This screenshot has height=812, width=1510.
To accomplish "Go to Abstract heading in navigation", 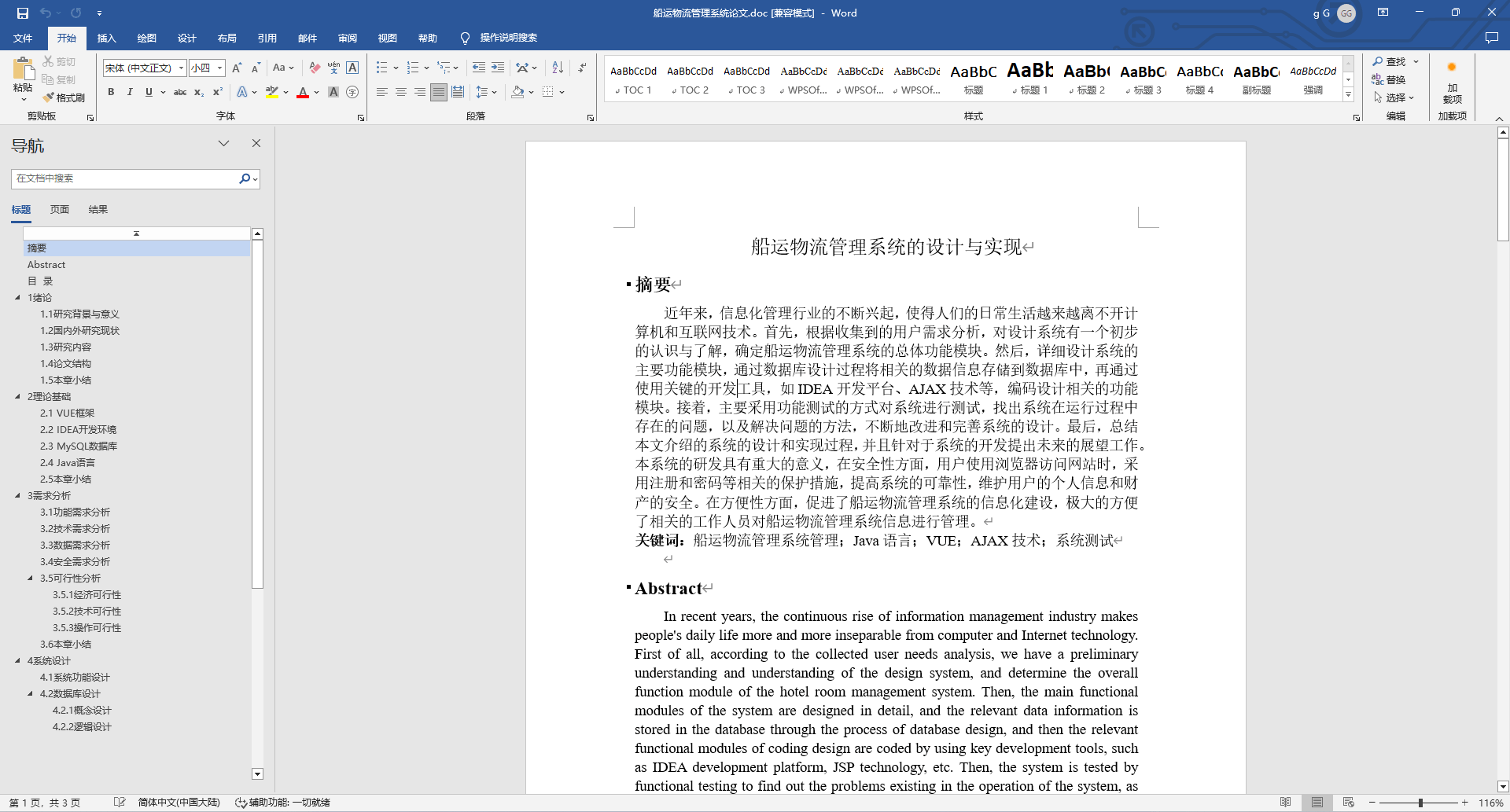I will tap(46, 264).
